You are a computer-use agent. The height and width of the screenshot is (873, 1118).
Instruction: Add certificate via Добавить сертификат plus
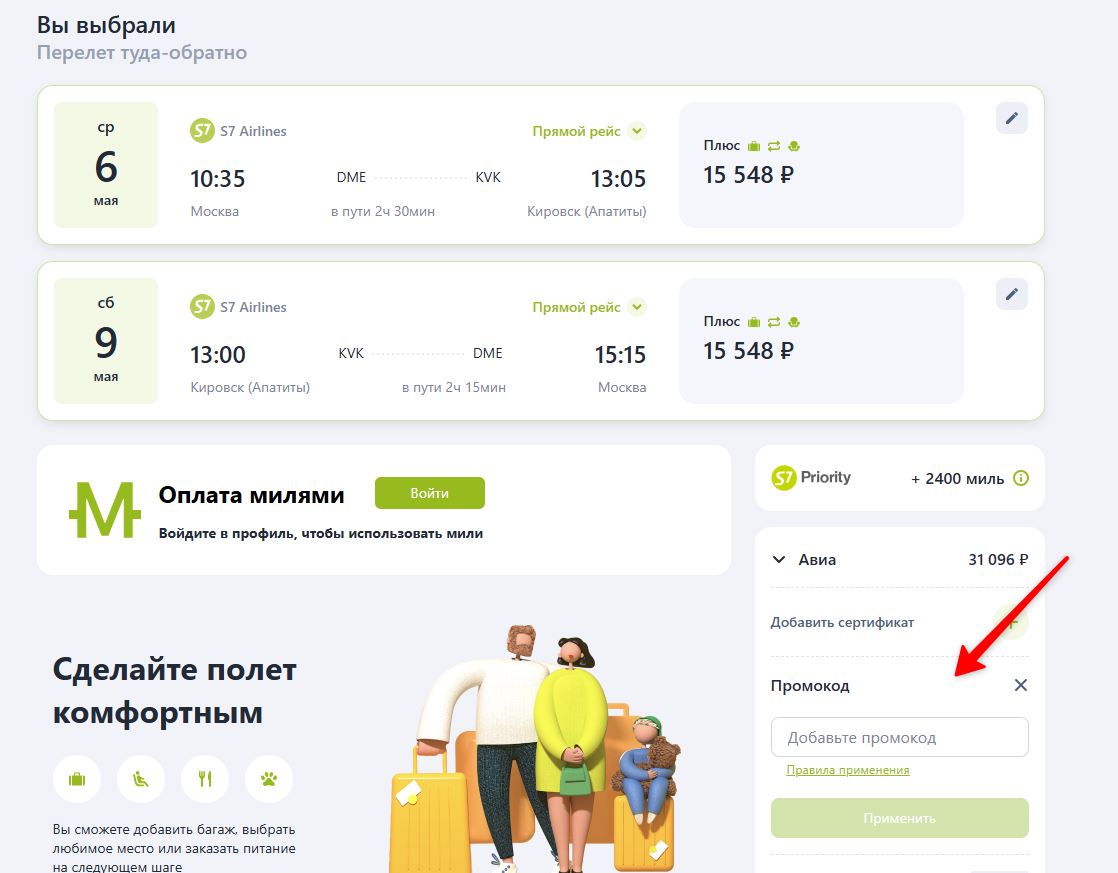(x=1011, y=622)
